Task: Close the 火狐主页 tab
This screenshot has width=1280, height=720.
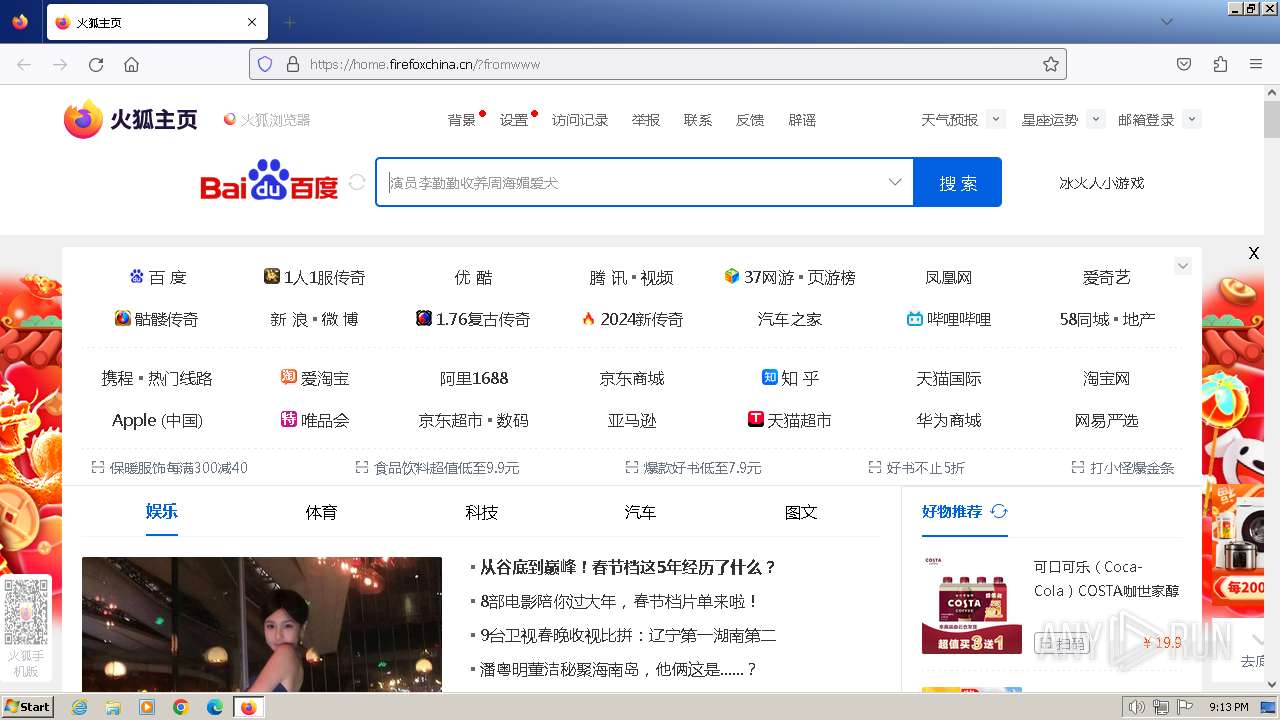Action: 252,22
